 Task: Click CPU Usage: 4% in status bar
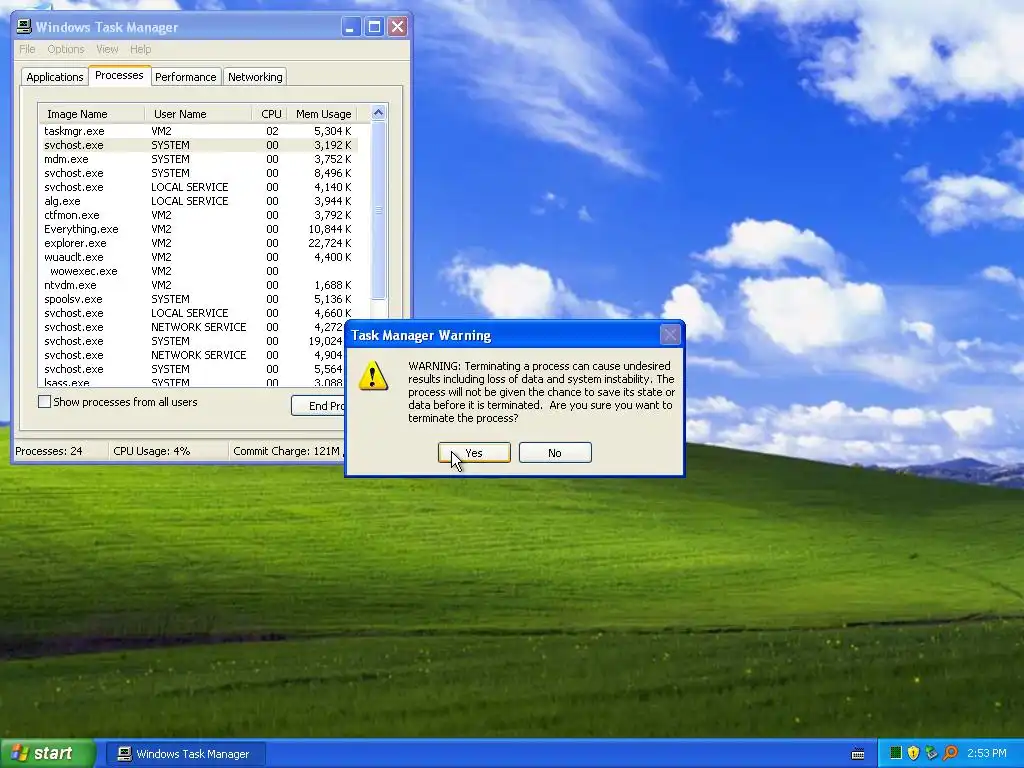tap(152, 451)
